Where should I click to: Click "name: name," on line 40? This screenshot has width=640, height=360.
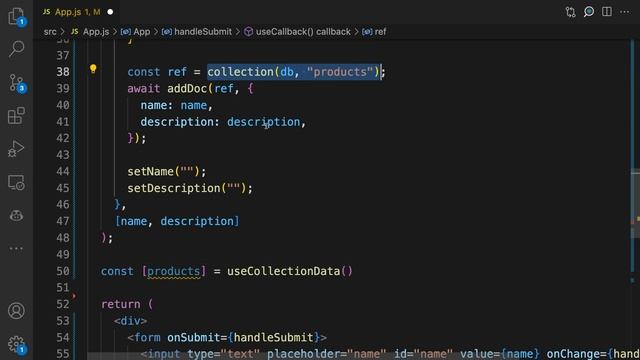(177, 105)
